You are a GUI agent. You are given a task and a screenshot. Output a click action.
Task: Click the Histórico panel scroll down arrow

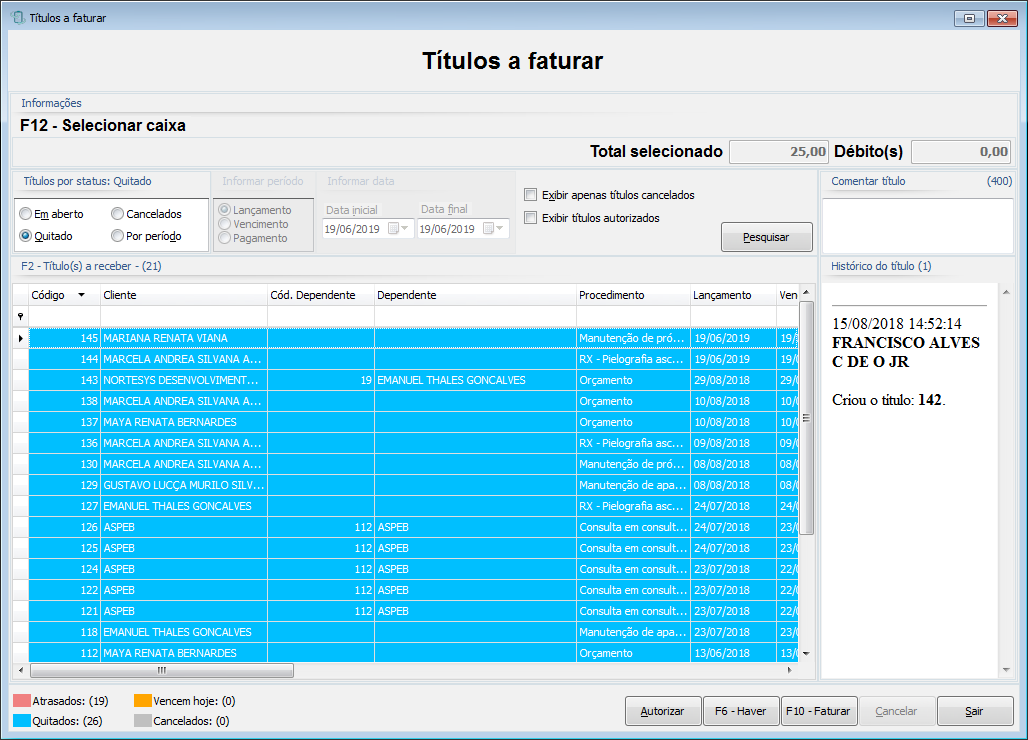(x=1006, y=670)
